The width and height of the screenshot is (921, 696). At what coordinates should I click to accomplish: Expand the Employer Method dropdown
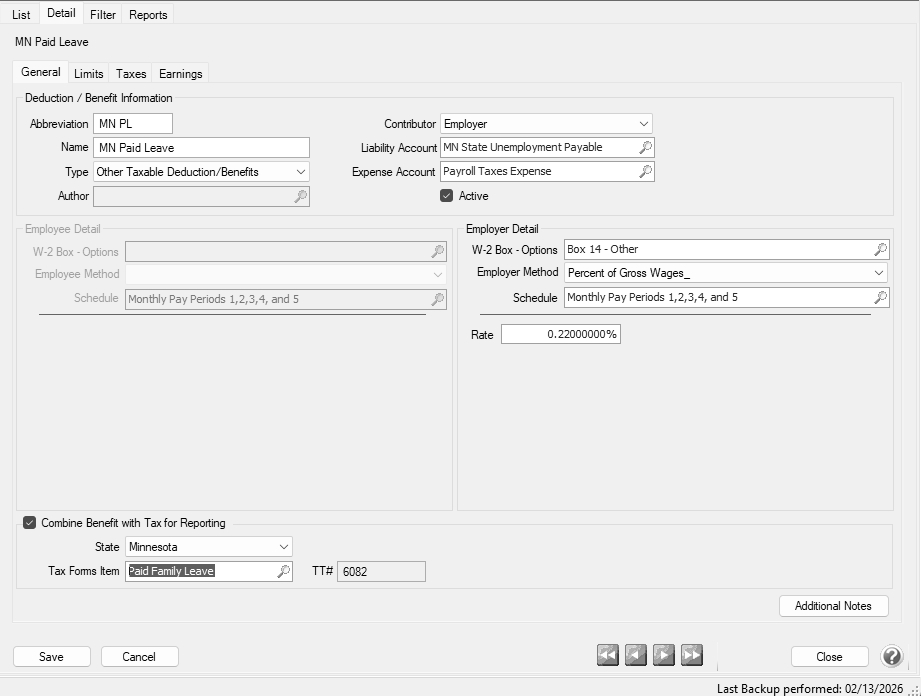[x=879, y=273]
